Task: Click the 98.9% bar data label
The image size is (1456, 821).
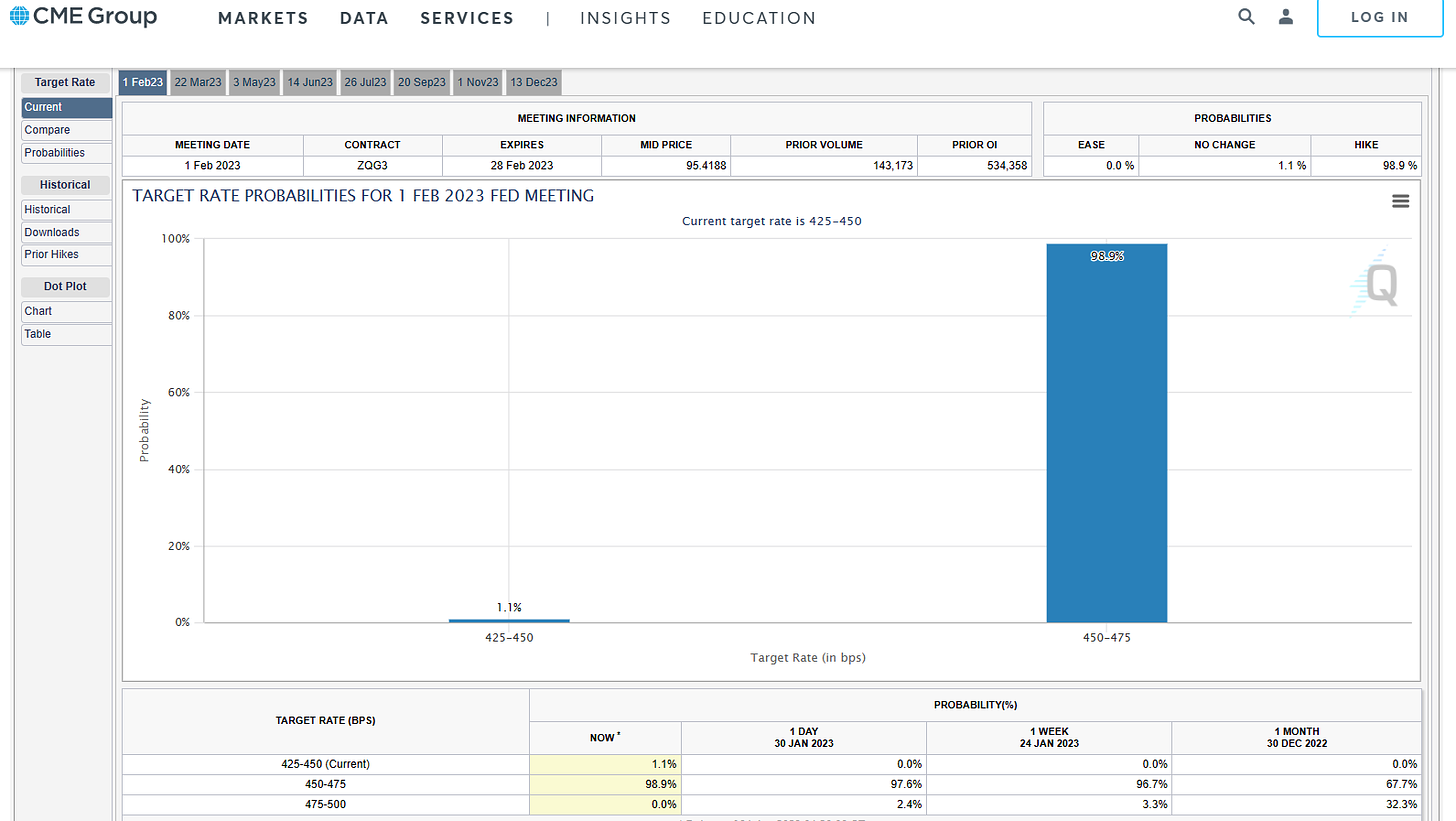Action: click(x=1107, y=256)
